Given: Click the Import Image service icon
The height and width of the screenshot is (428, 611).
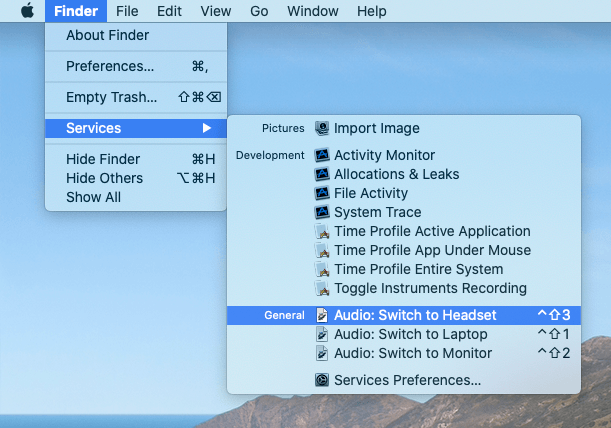Looking at the screenshot, I should point(322,128).
